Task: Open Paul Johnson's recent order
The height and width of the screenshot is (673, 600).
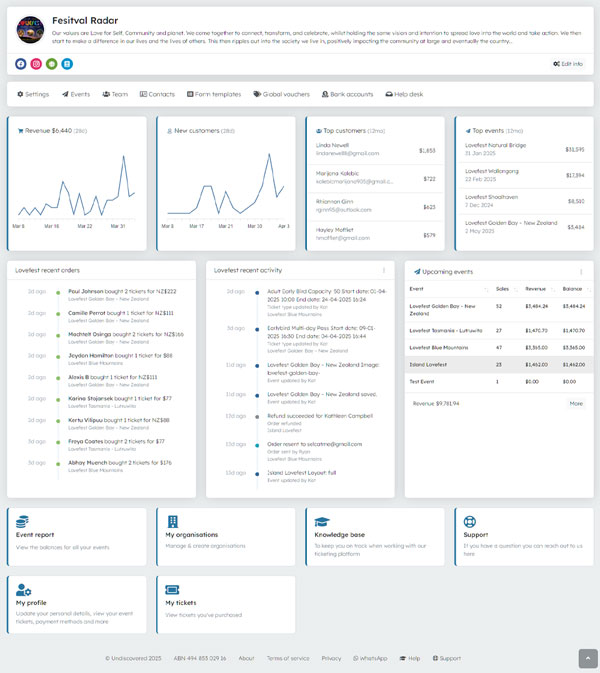Action: pos(122,295)
